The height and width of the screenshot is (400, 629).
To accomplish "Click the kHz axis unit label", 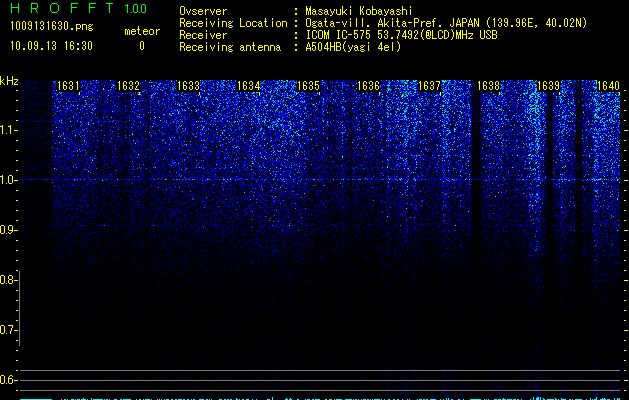I will [9, 81].
